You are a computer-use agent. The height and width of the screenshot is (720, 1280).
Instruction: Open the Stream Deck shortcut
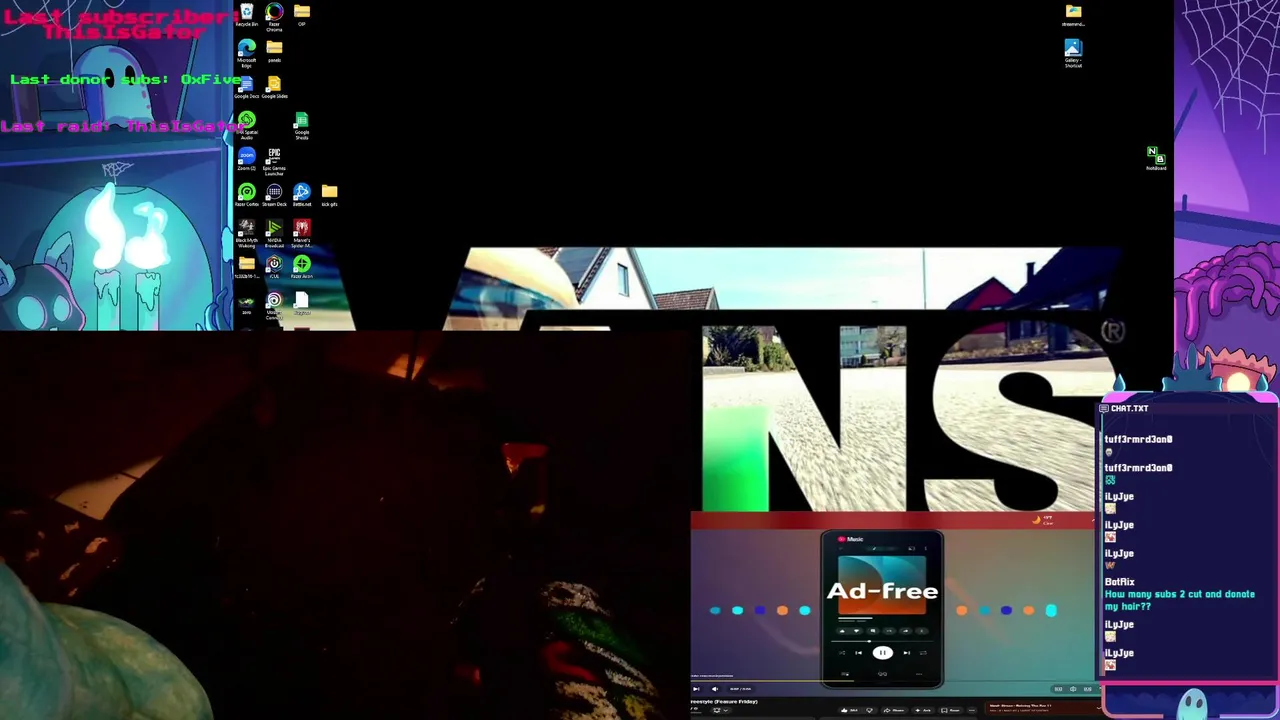pos(274,195)
